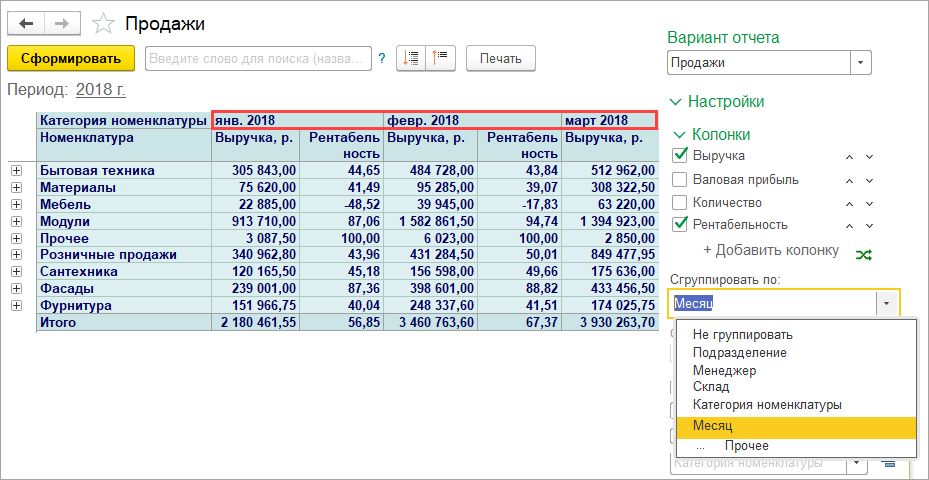The width and height of the screenshot is (929, 480).
Task: Click the back navigation arrow
Action: [x=26, y=23]
